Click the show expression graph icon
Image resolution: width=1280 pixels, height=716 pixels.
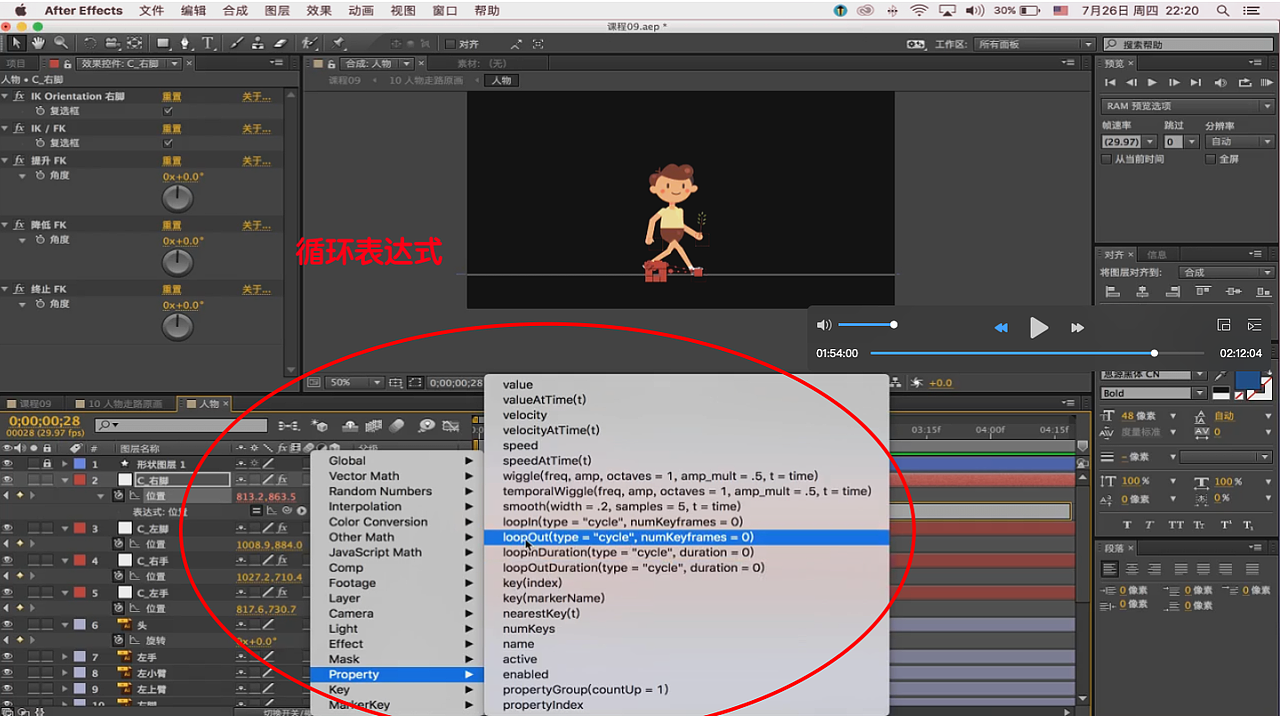pyautogui.click(x=271, y=511)
